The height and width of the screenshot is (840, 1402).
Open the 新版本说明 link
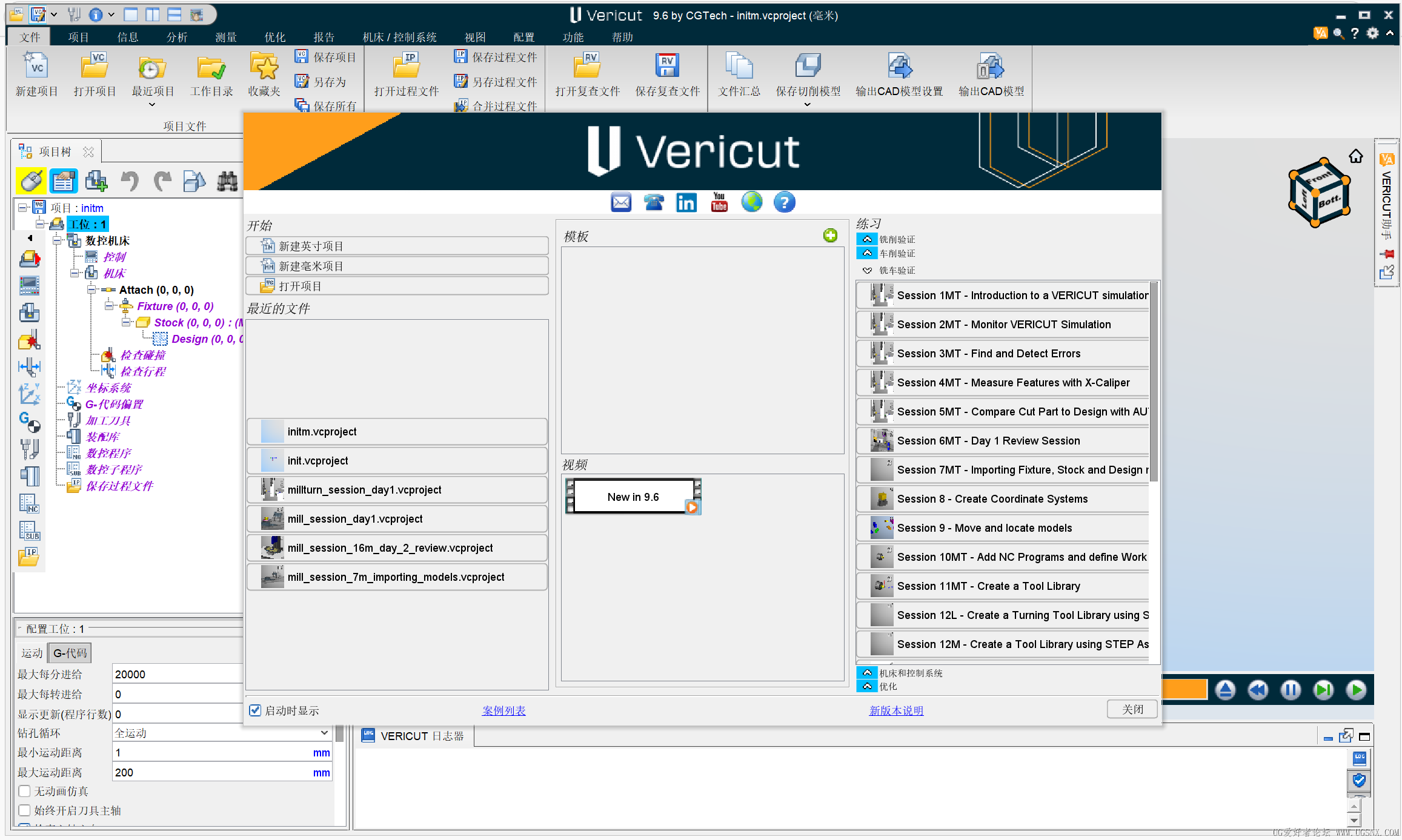[896, 710]
